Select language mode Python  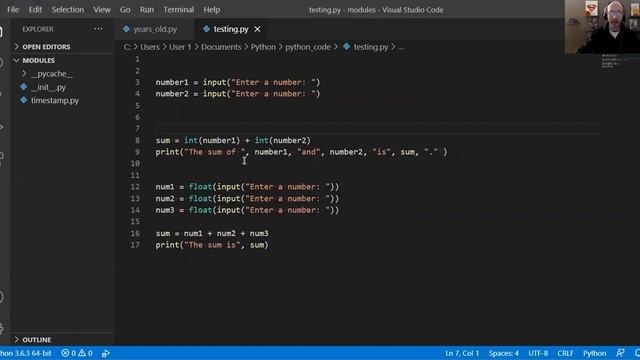[594, 353]
